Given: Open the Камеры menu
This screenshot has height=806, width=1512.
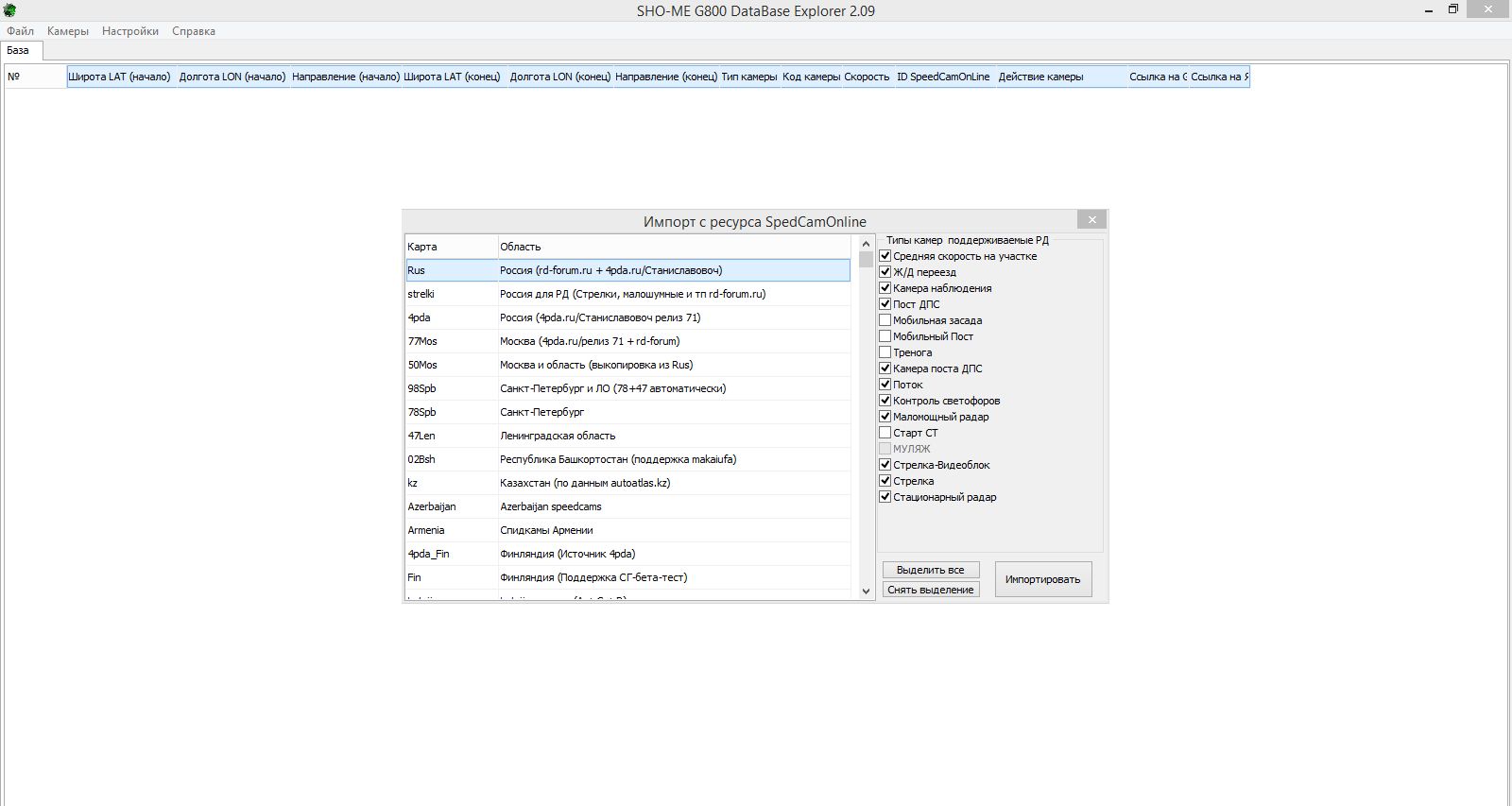Looking at the screenshot, I should (x=68, y=31).
